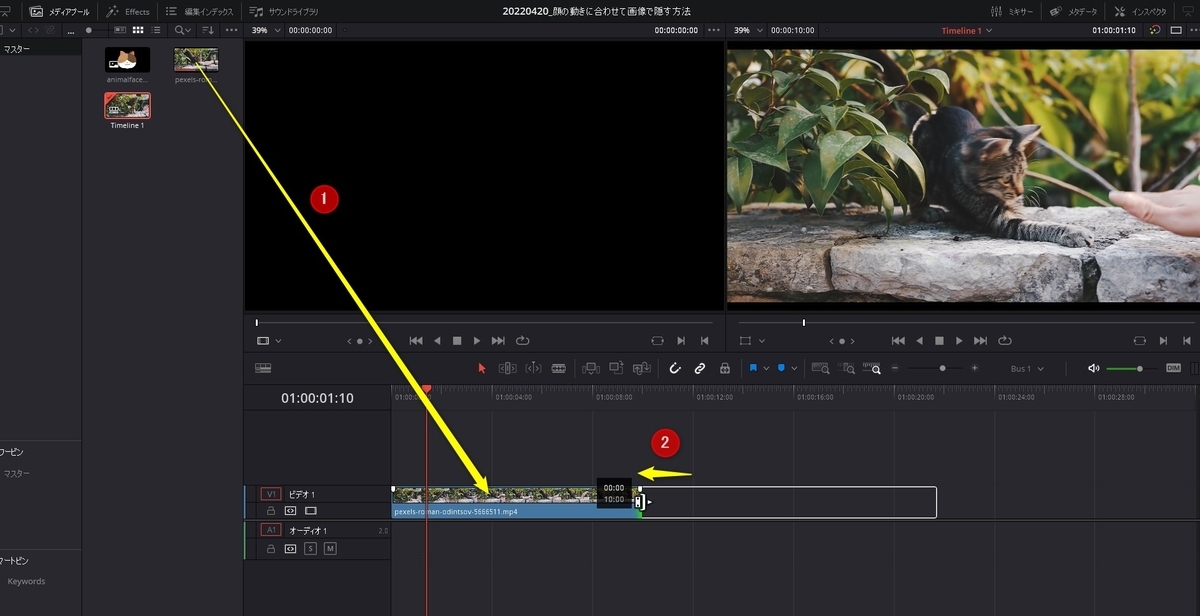Open the 編集インデックス tab
Image resolution: width=1200 pixels, height=616 pixels.
pos(199,11)
